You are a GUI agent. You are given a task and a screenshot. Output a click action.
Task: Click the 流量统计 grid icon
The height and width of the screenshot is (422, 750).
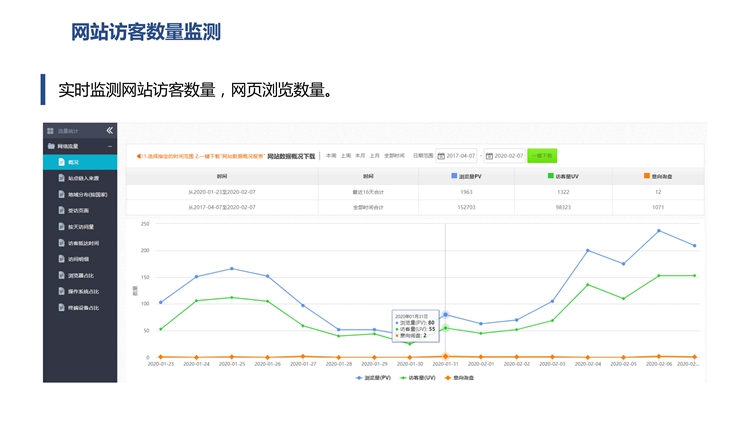pos(50,131)
